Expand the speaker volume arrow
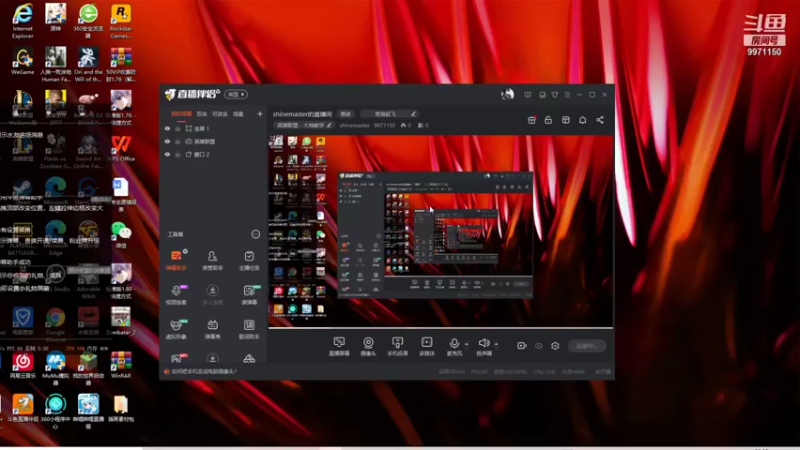The width and height of the screenshot is (800, 450). [496, 344]
